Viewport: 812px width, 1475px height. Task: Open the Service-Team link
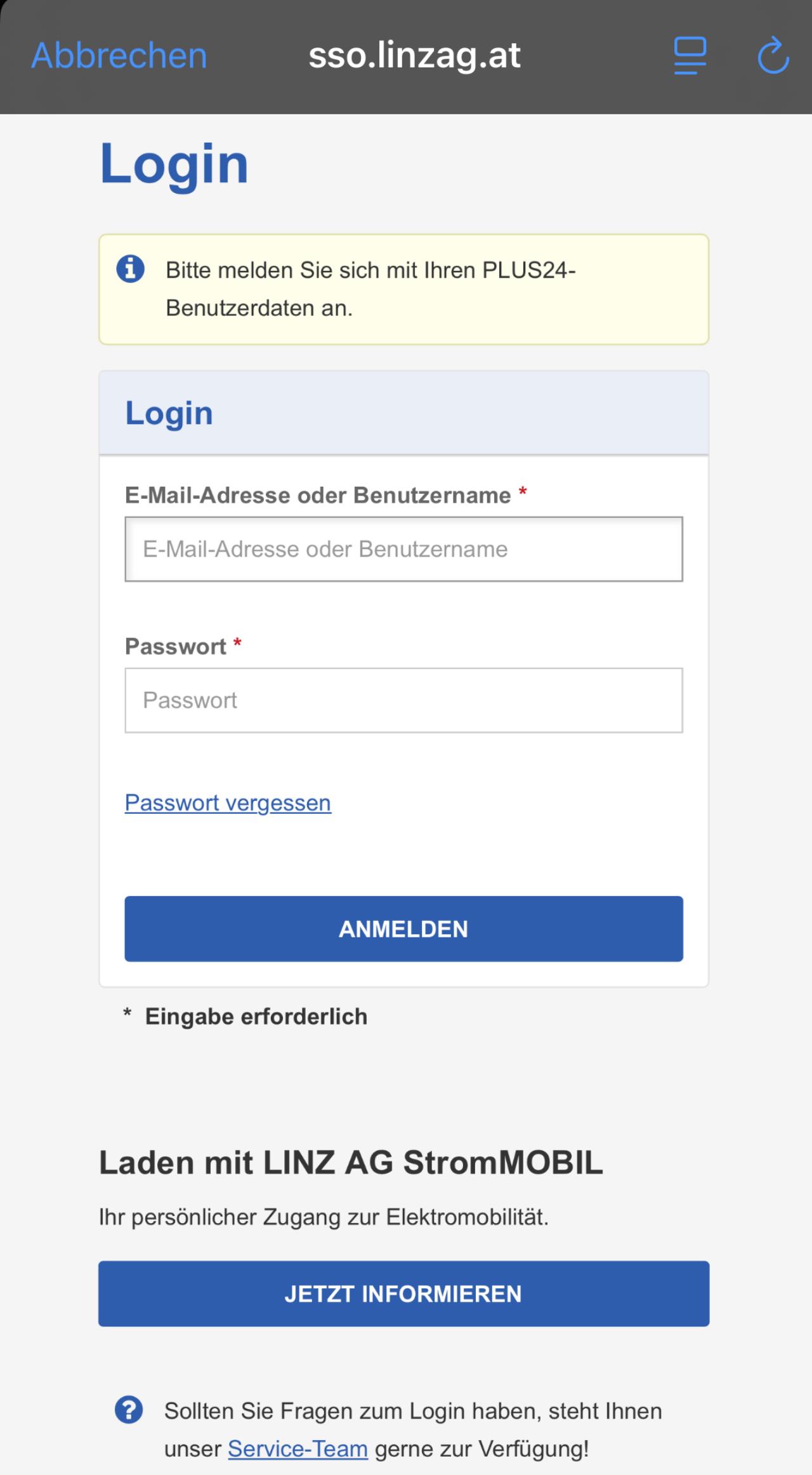pyautogui.click(x=298, y=1449)
